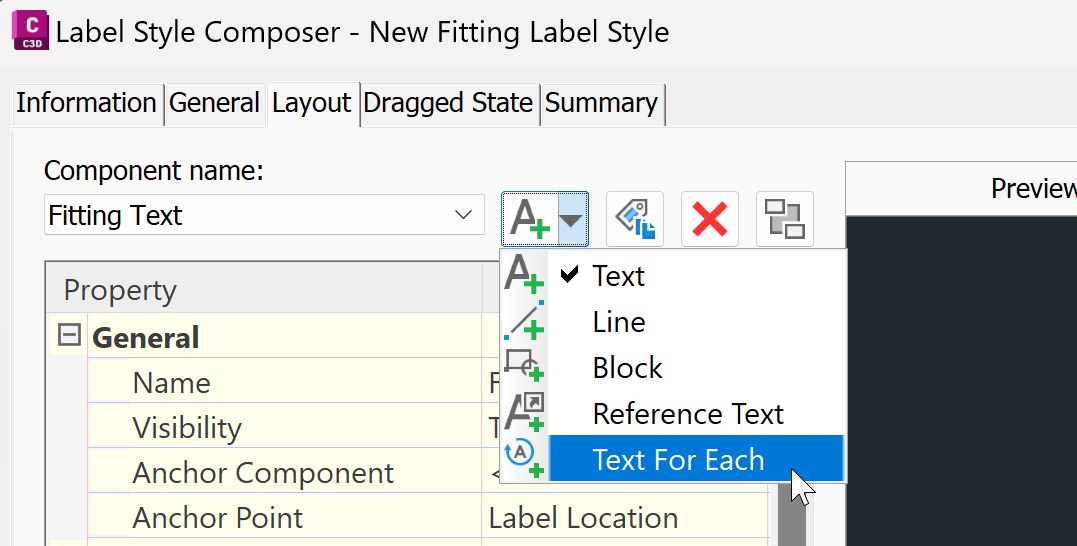The height and width of the screenshot is (546, 1077).
Task: Choose Line from the component menu
Action: point(619,322)
